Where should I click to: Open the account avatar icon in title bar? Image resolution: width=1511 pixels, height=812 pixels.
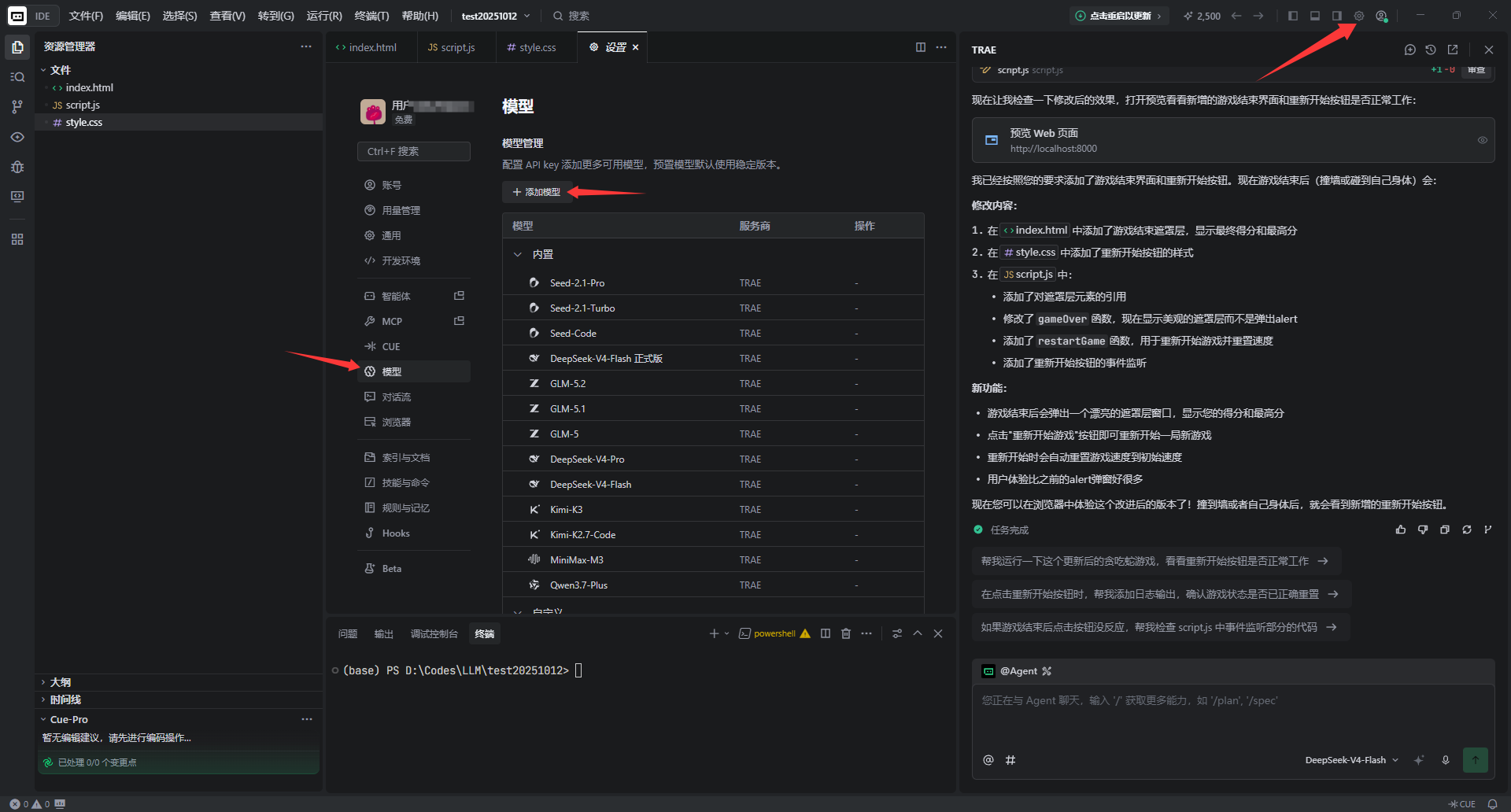coord(1381,16)
